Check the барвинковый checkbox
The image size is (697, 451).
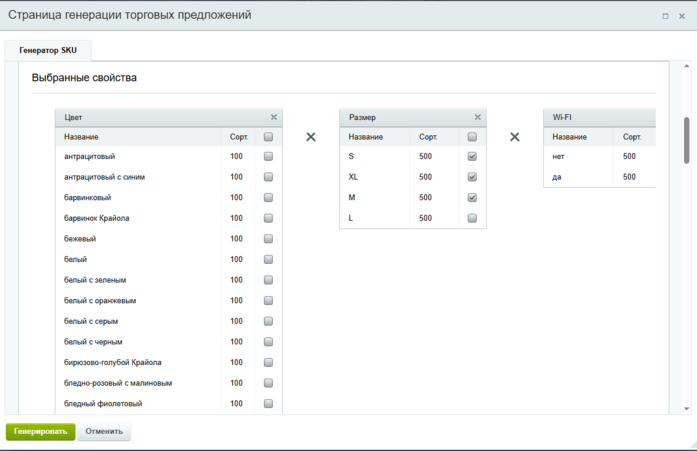[x=268, y=197]
